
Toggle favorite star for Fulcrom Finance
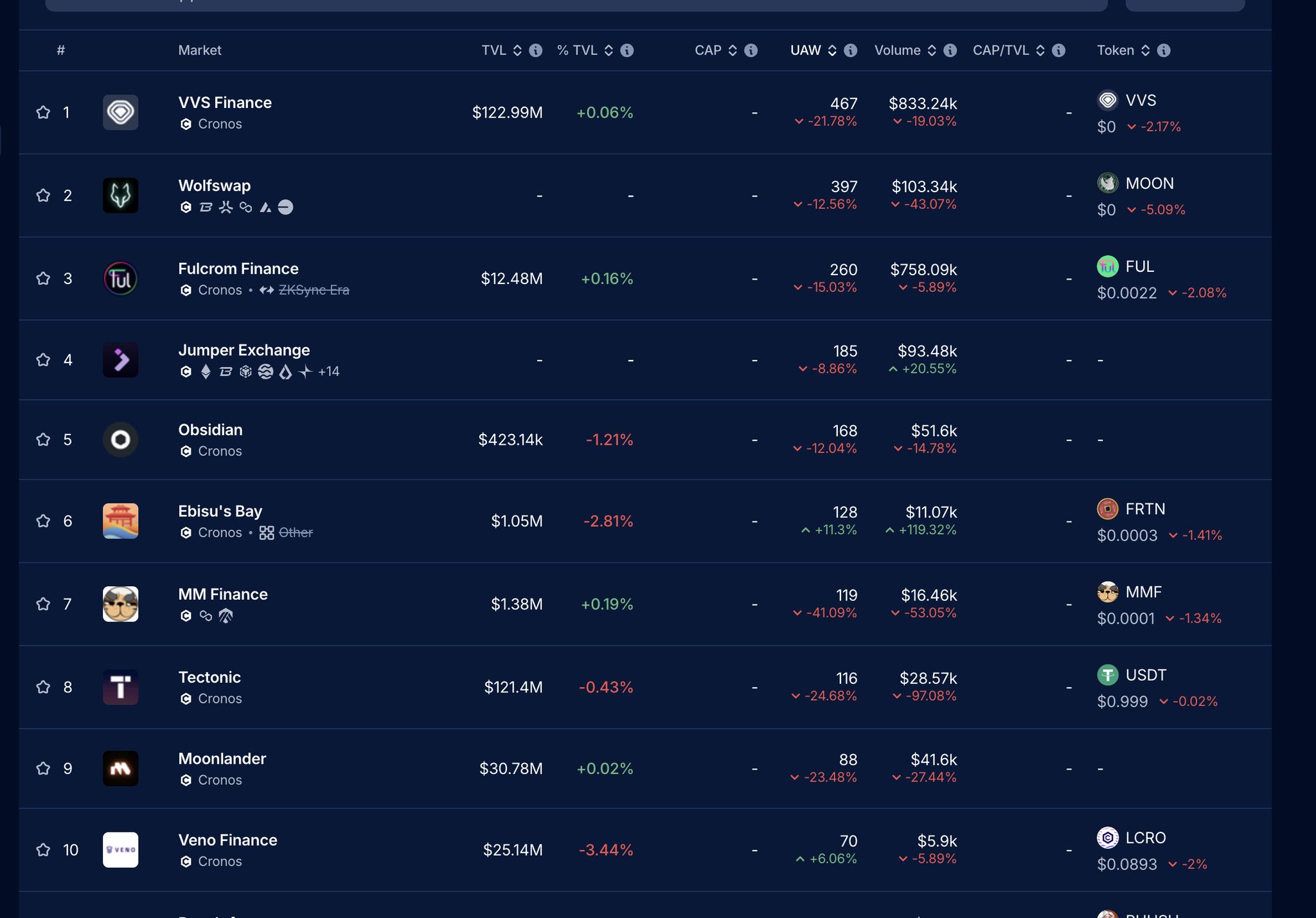[43, 278]
